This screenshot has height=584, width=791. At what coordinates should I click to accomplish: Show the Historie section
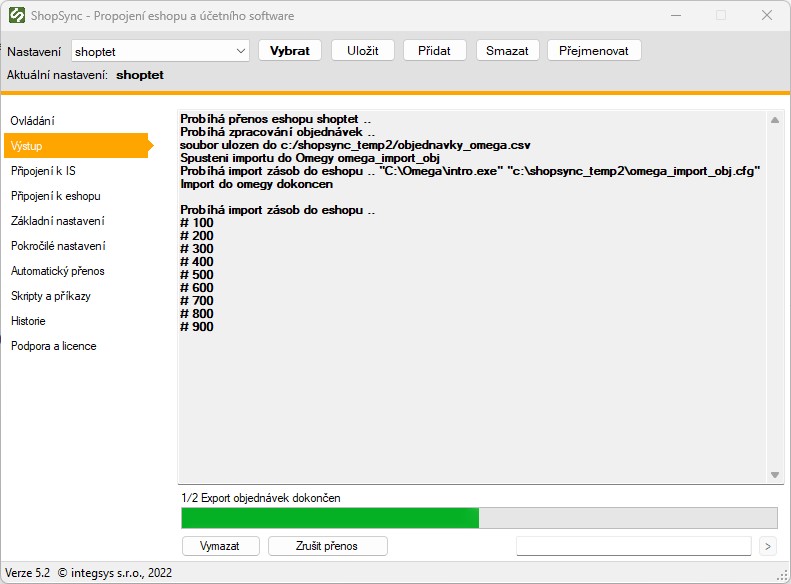point(28,321)
